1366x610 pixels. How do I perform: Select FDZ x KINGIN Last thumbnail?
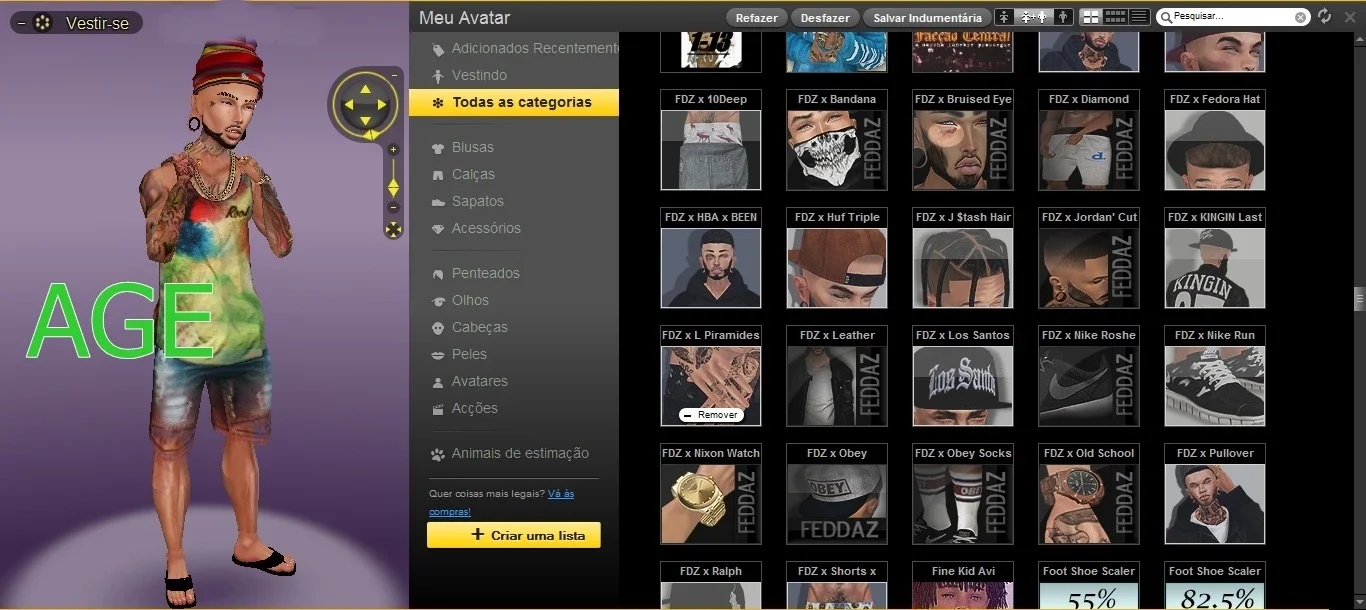tap(1215, 267)
